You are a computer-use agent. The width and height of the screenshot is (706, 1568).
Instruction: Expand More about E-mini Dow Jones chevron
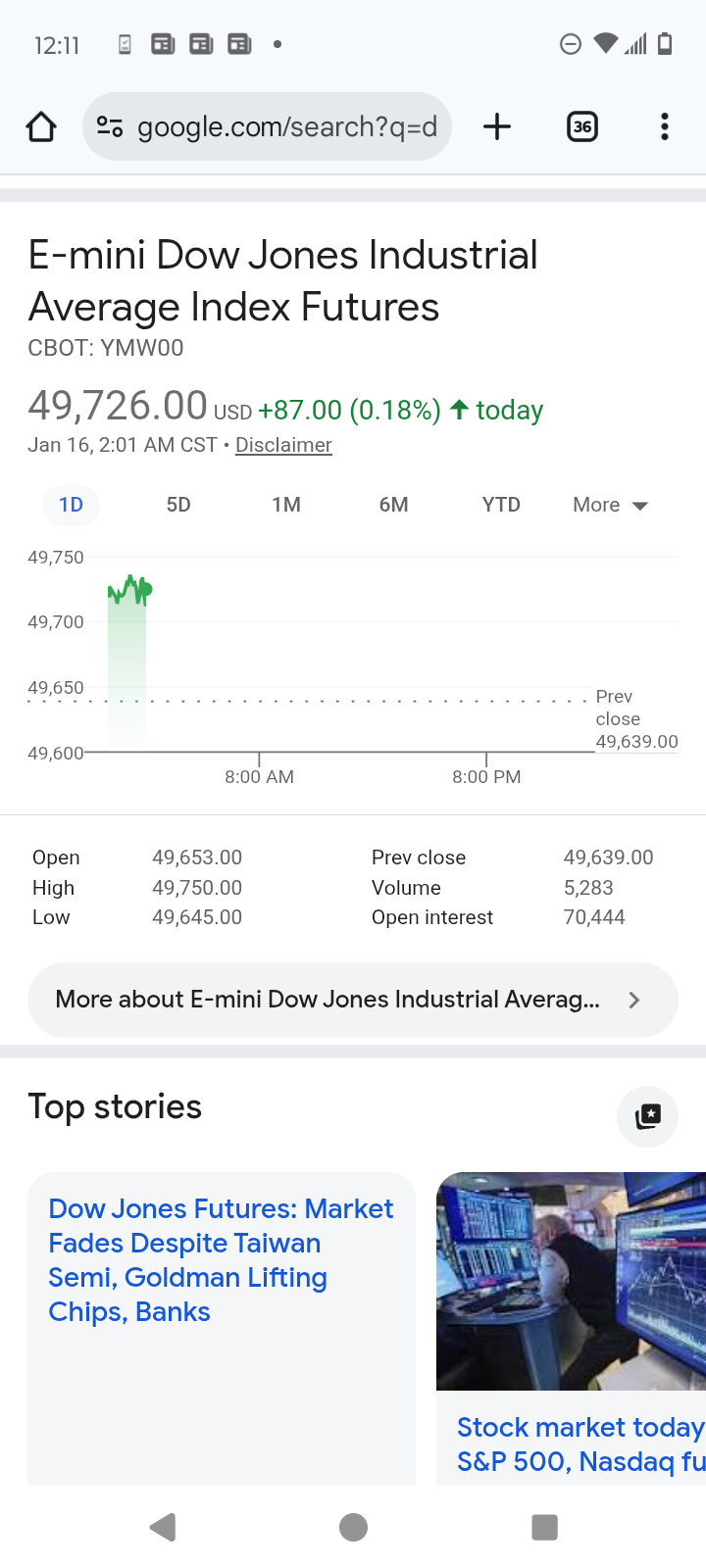(633, 1000)
